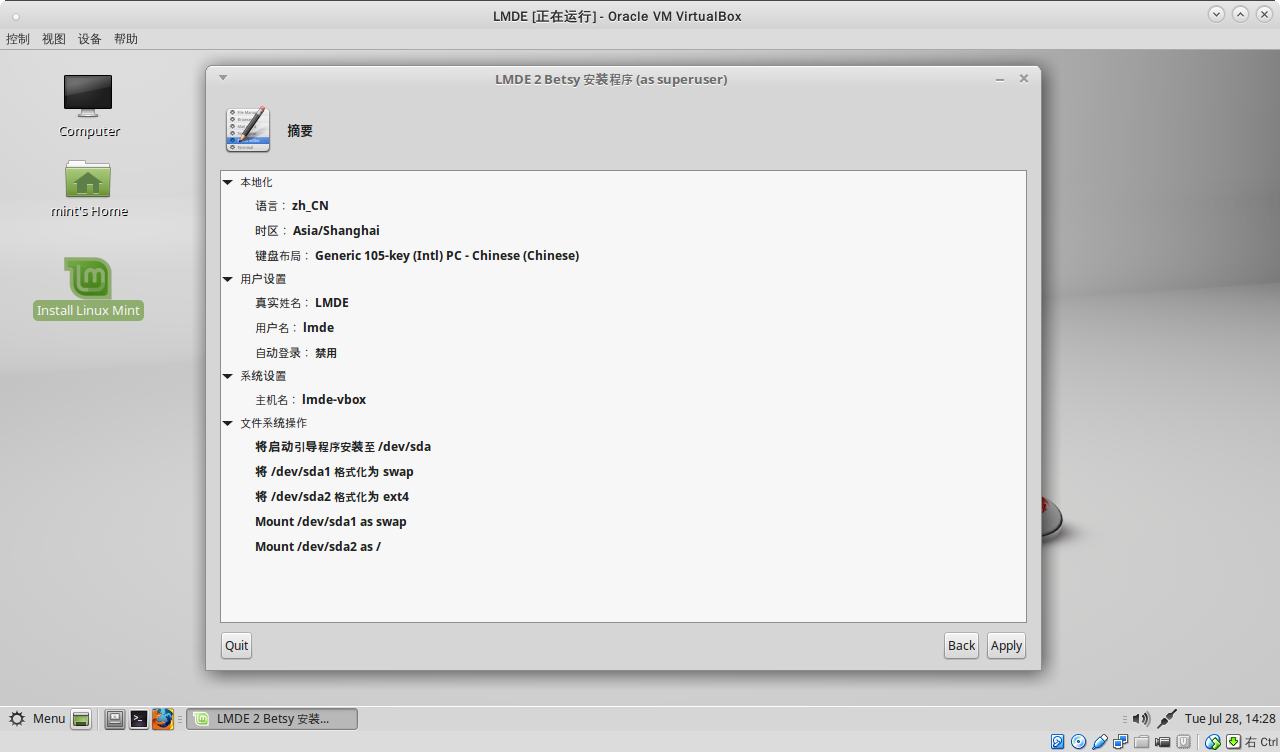Image resolution: width=1280 pixels, height=752 pixels.
Task: Open the installer window menu arrow
Action: pyautogui.click(x=223, y=78)
